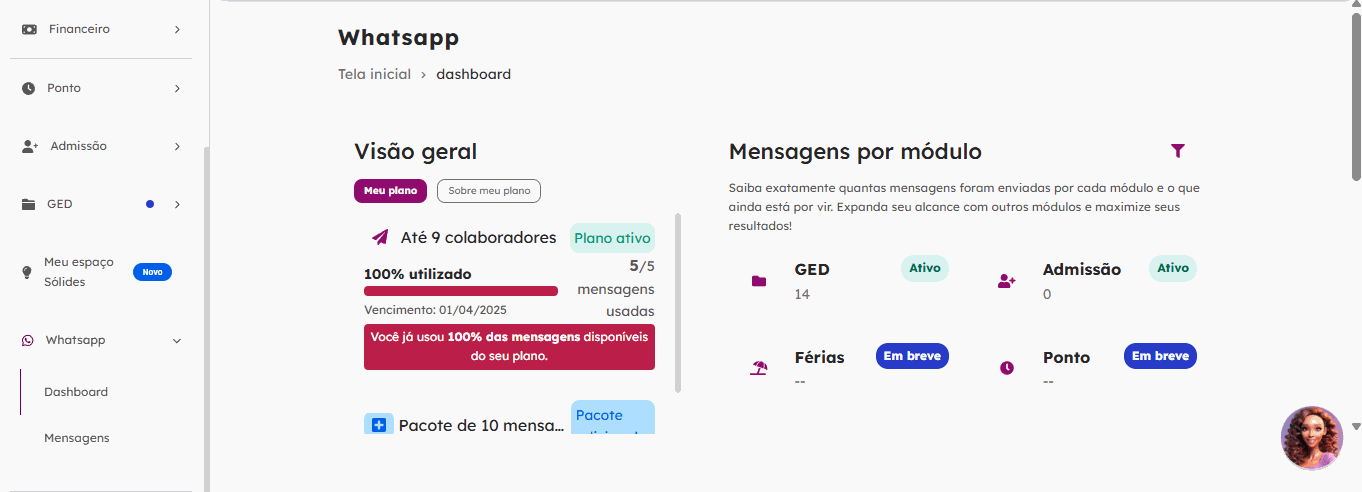Screen dimensions: 1362x492
Task: Click the GED folder icon in sidebar
Action: pos(28,204)
